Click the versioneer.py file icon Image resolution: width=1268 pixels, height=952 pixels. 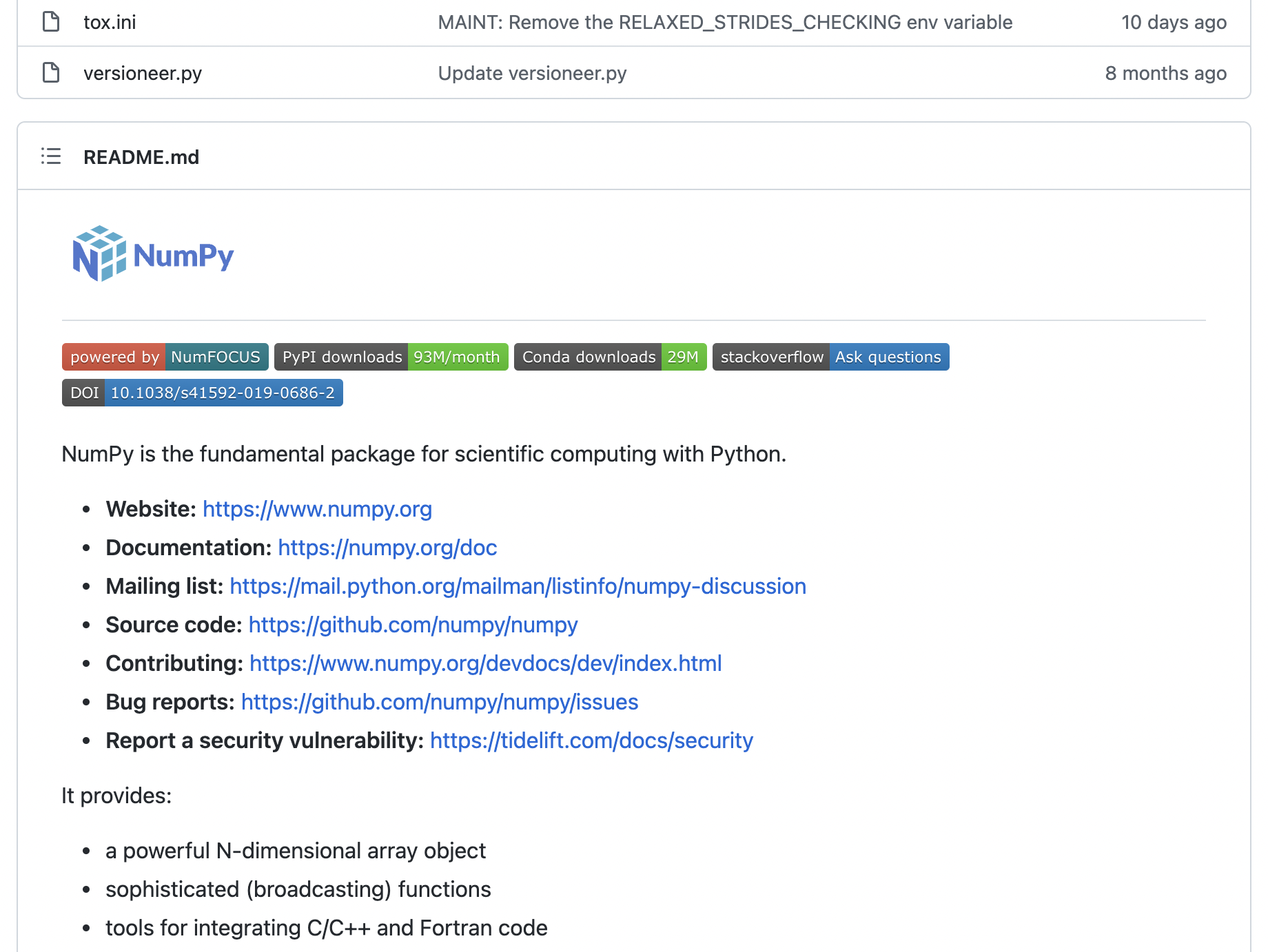(x=51, y=72)
